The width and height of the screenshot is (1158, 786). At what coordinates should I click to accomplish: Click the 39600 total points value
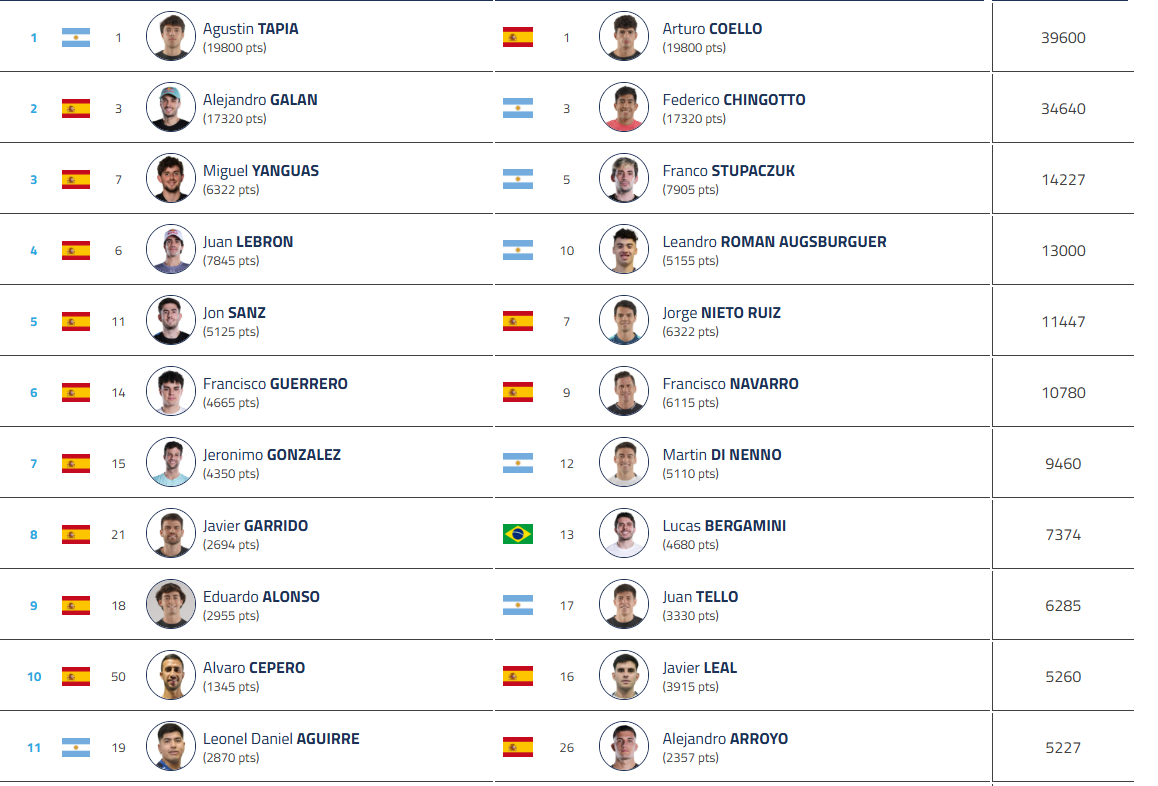pyautogui.click(x=1063, y=38)
